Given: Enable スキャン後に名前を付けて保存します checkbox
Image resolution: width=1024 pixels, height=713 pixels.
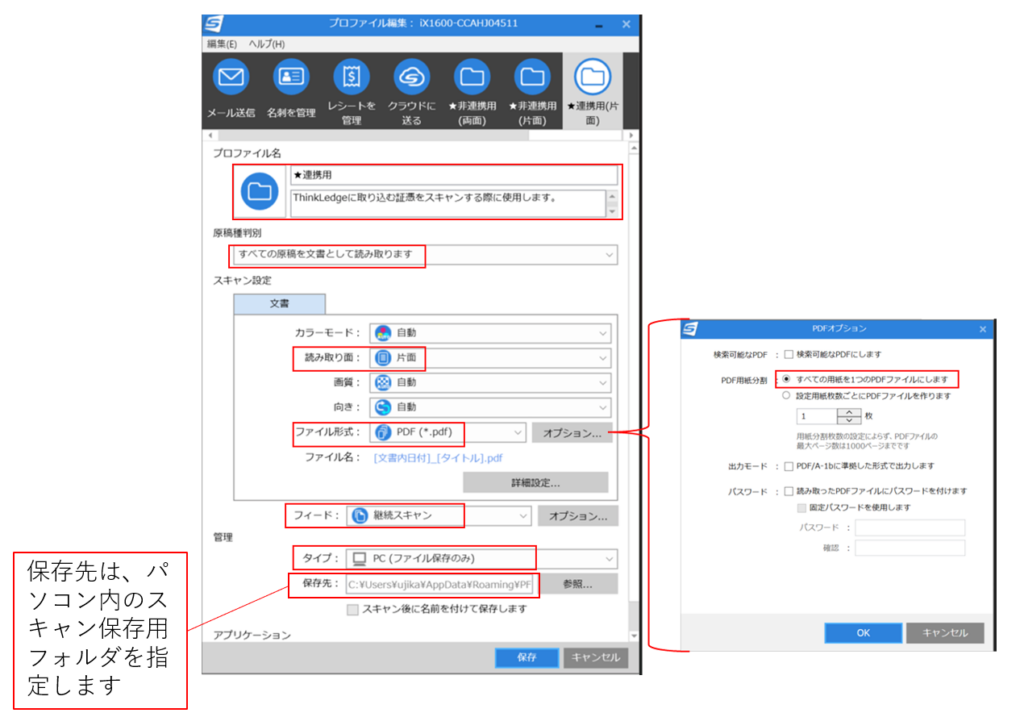Looking at the screenshot, I should (x=352, y=609).
